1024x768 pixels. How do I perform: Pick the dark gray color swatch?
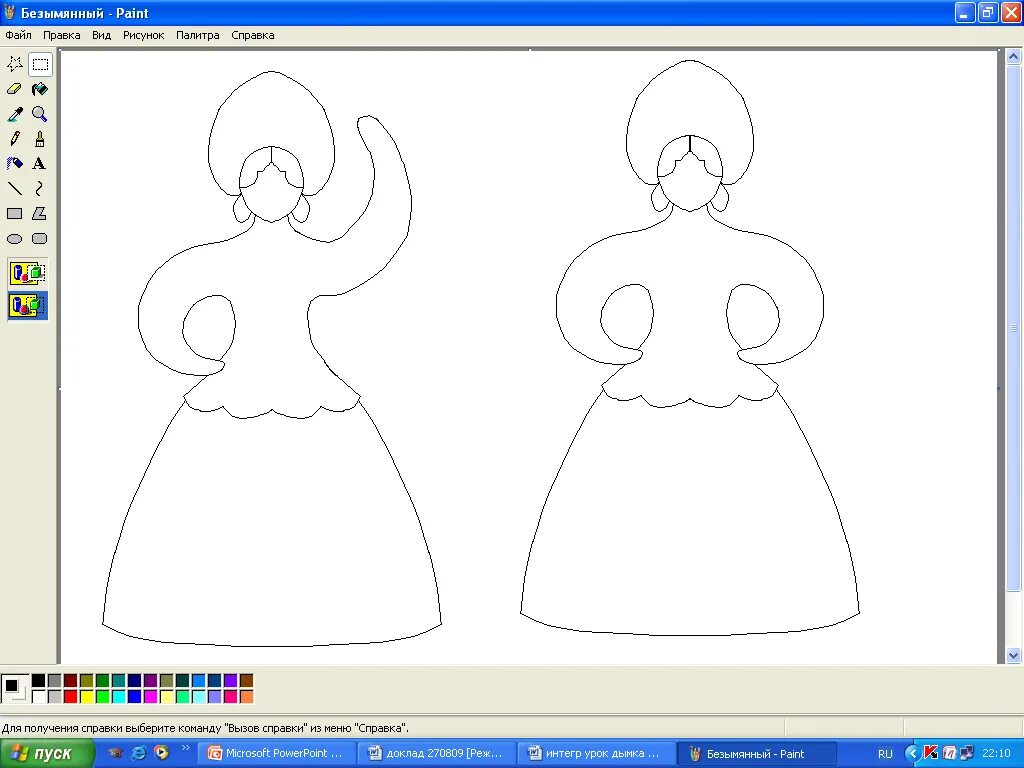tap(55, 681)
